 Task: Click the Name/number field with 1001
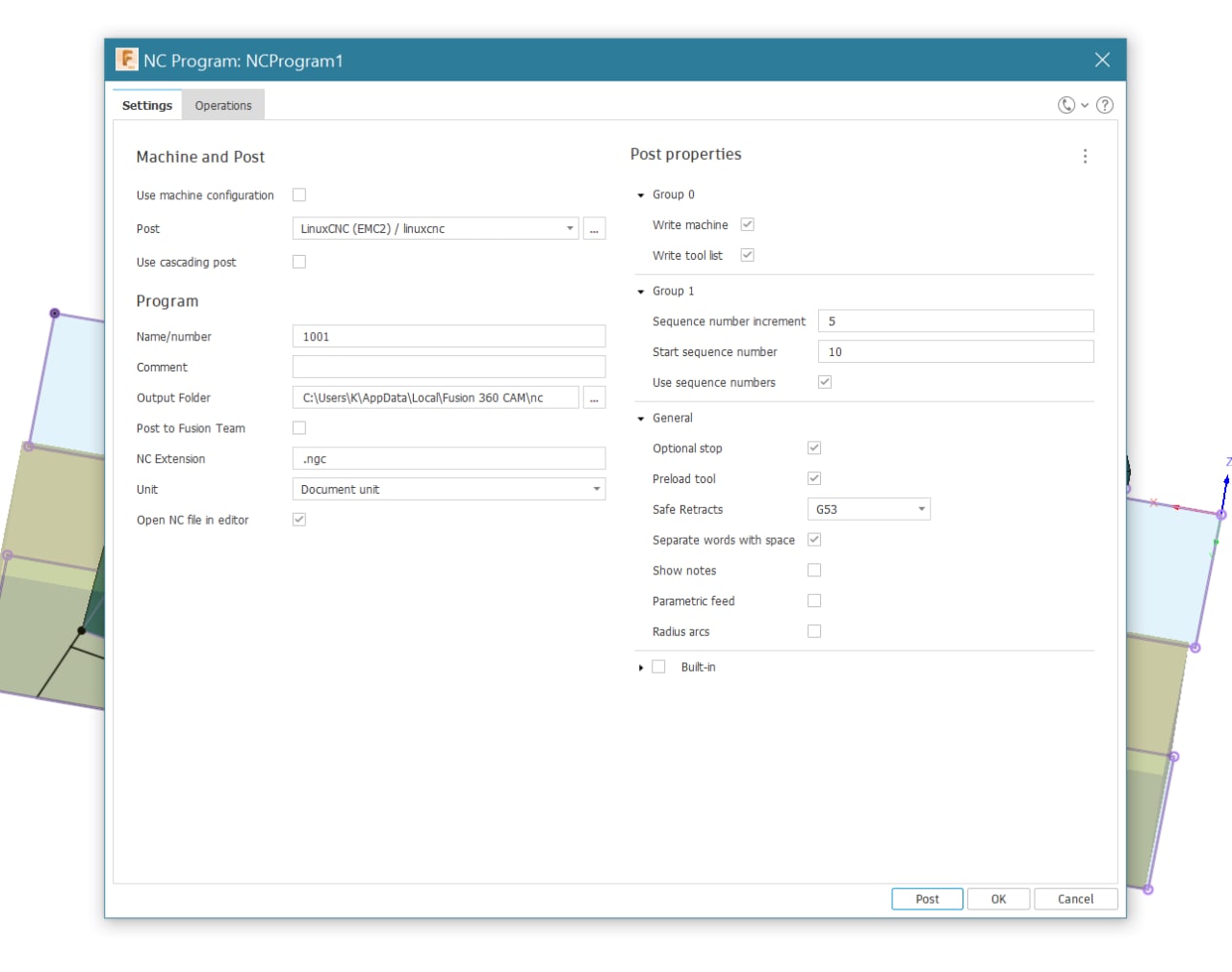click(449, 337)
